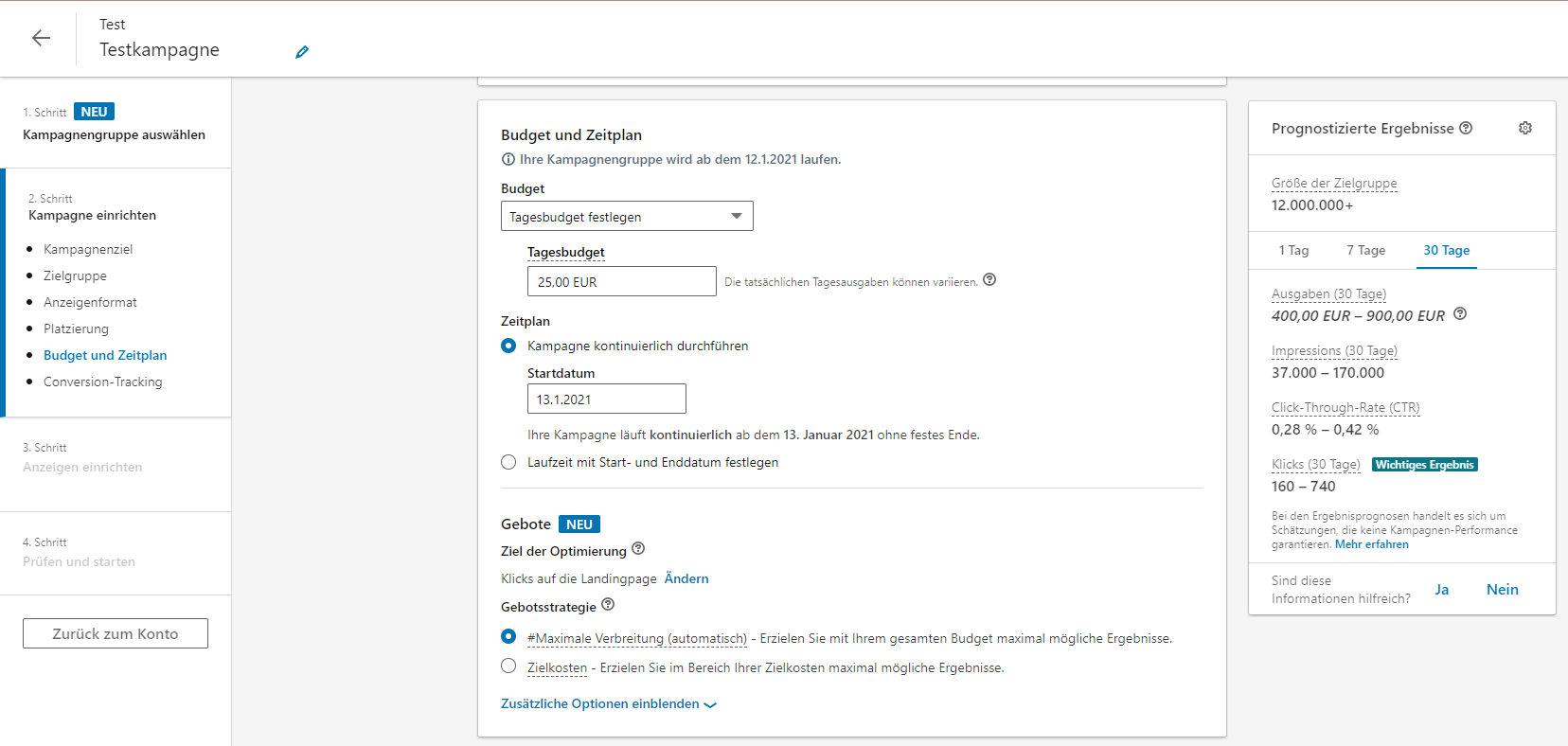Go to Kampagnenziel section
1568x746 pixels.
tap(88, 249)
